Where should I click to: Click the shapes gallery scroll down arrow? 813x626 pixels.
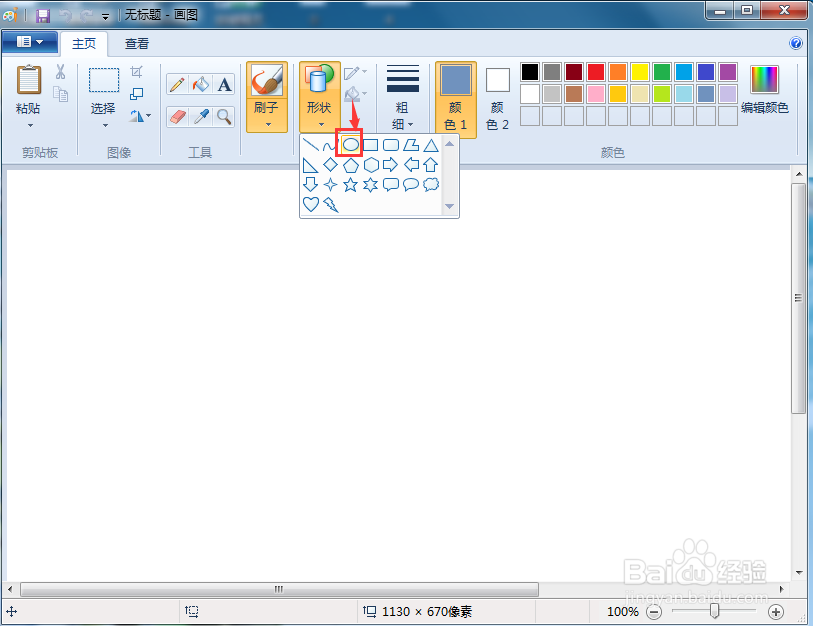coord(450,206)
